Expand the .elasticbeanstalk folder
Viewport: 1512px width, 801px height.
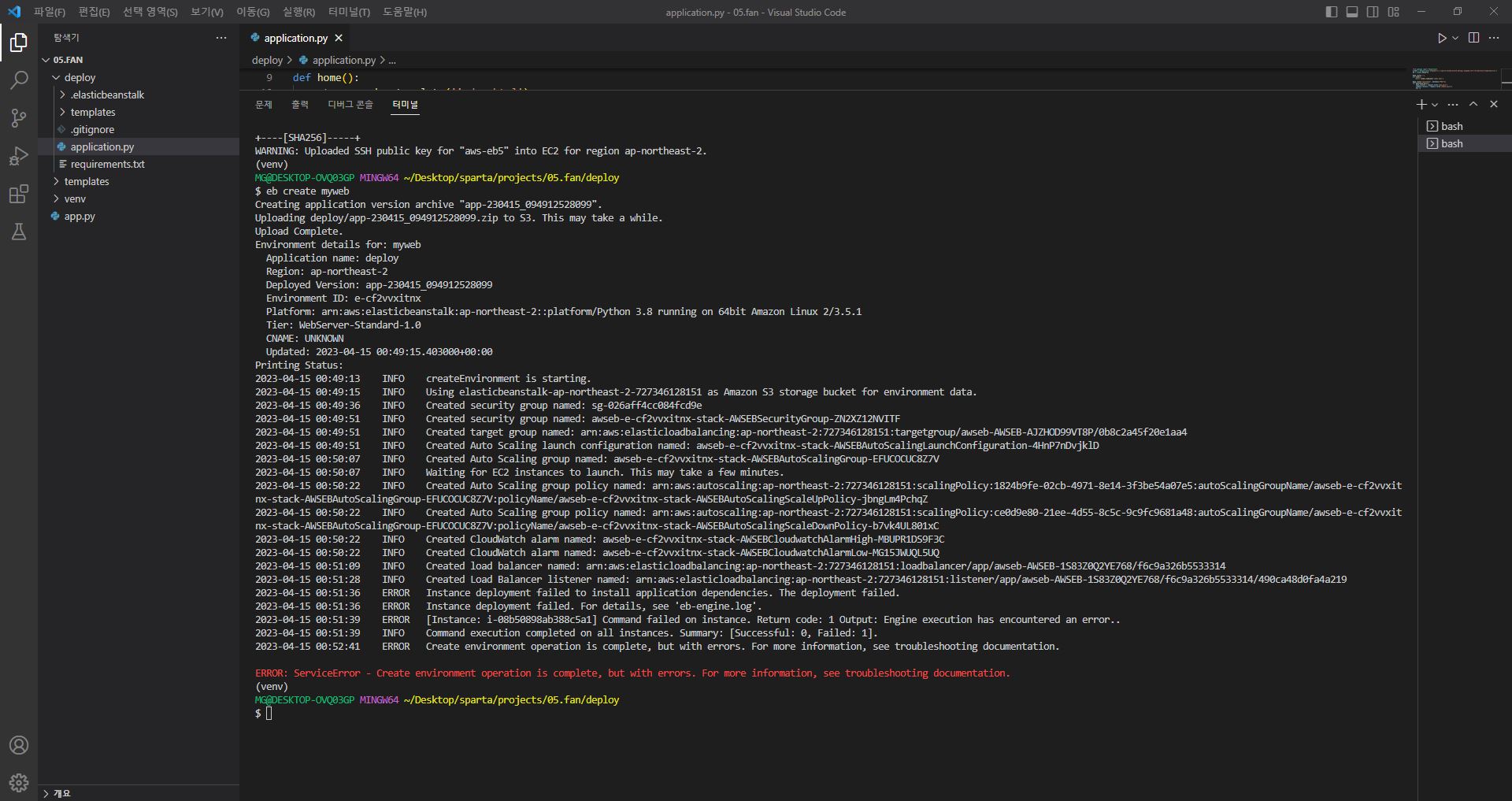(62, 95)
